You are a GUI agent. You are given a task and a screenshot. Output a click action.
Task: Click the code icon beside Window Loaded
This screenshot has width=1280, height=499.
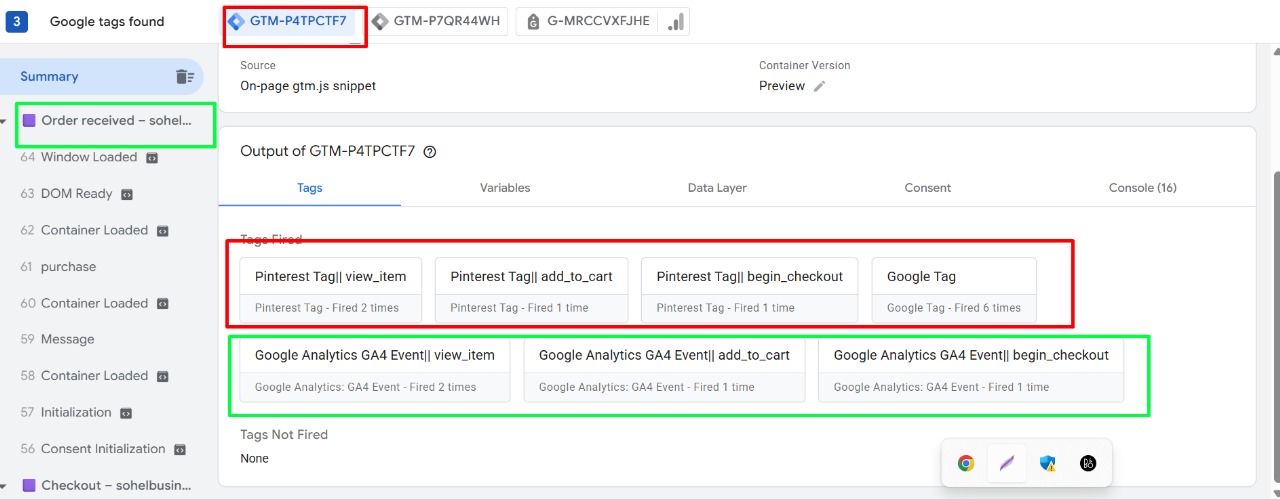coord(151,158)
